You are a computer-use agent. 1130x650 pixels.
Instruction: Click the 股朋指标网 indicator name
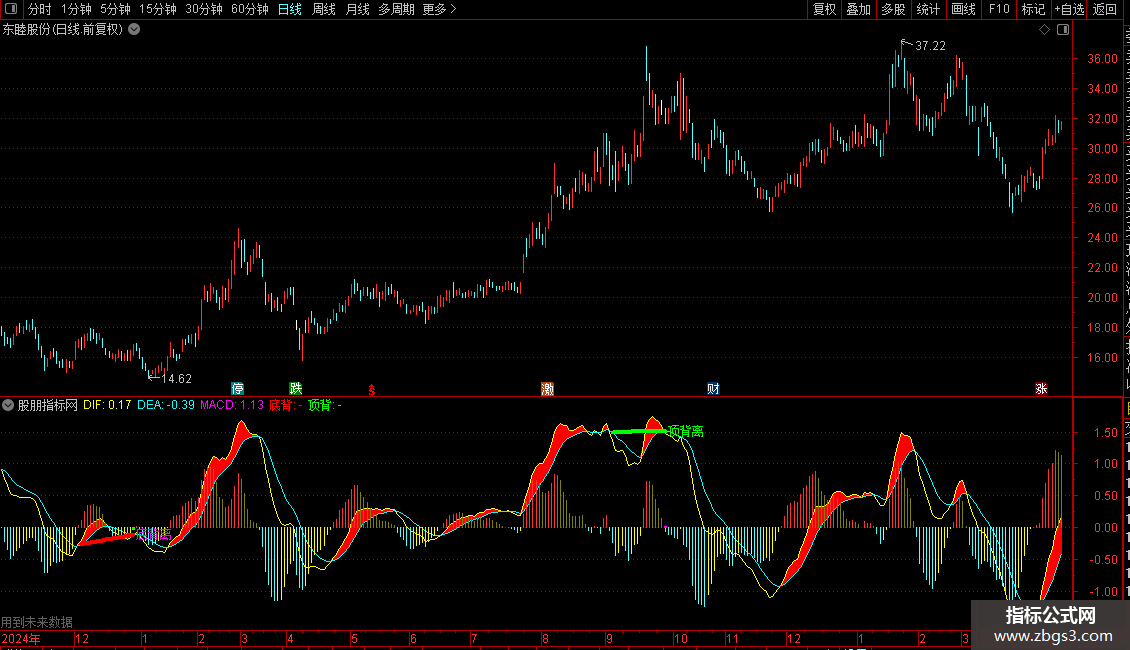pyautogui.click(x=48, y=405)
